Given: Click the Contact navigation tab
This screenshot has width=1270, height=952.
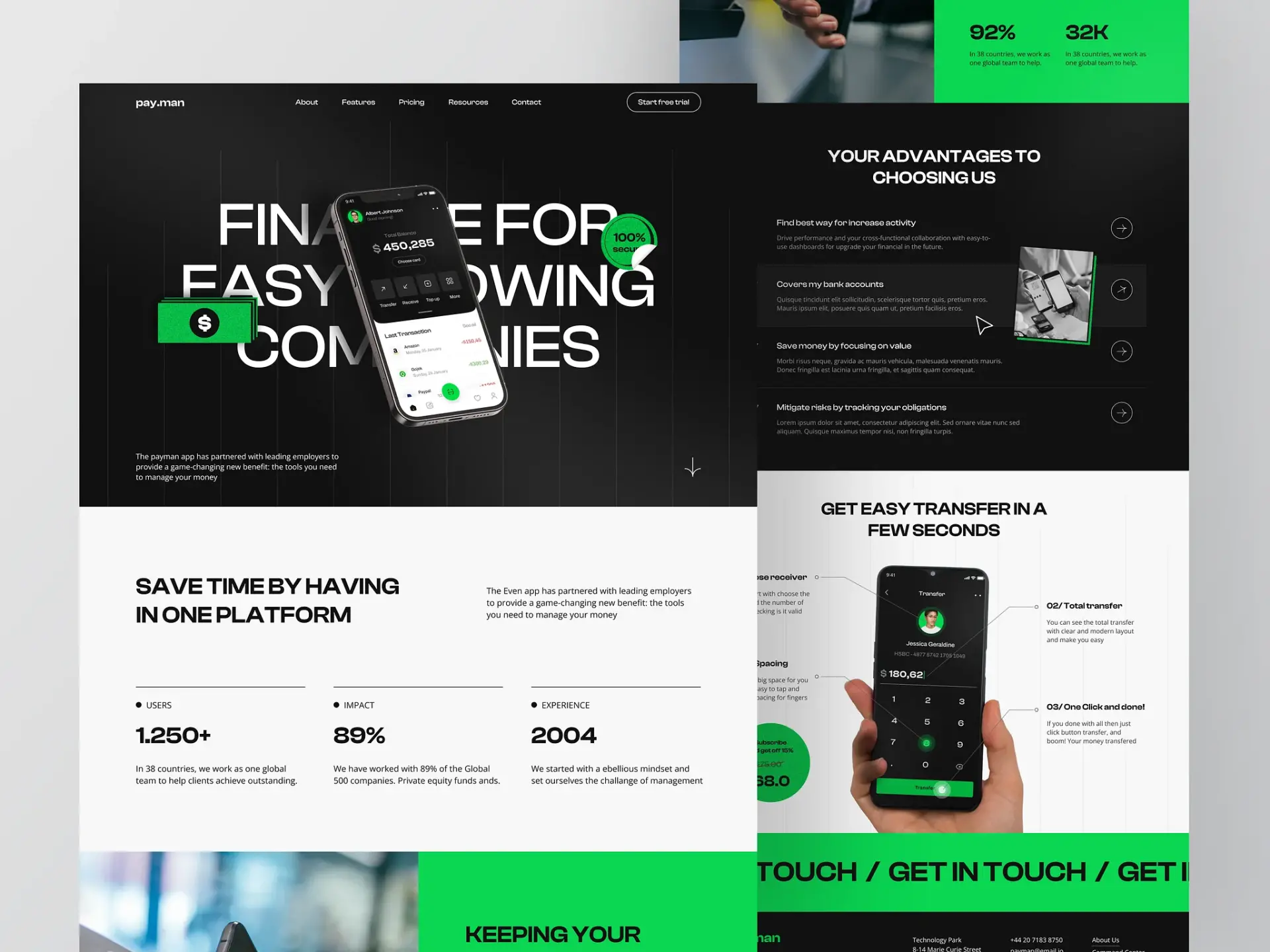Looking at the screenshot, I should pos(526,102).
